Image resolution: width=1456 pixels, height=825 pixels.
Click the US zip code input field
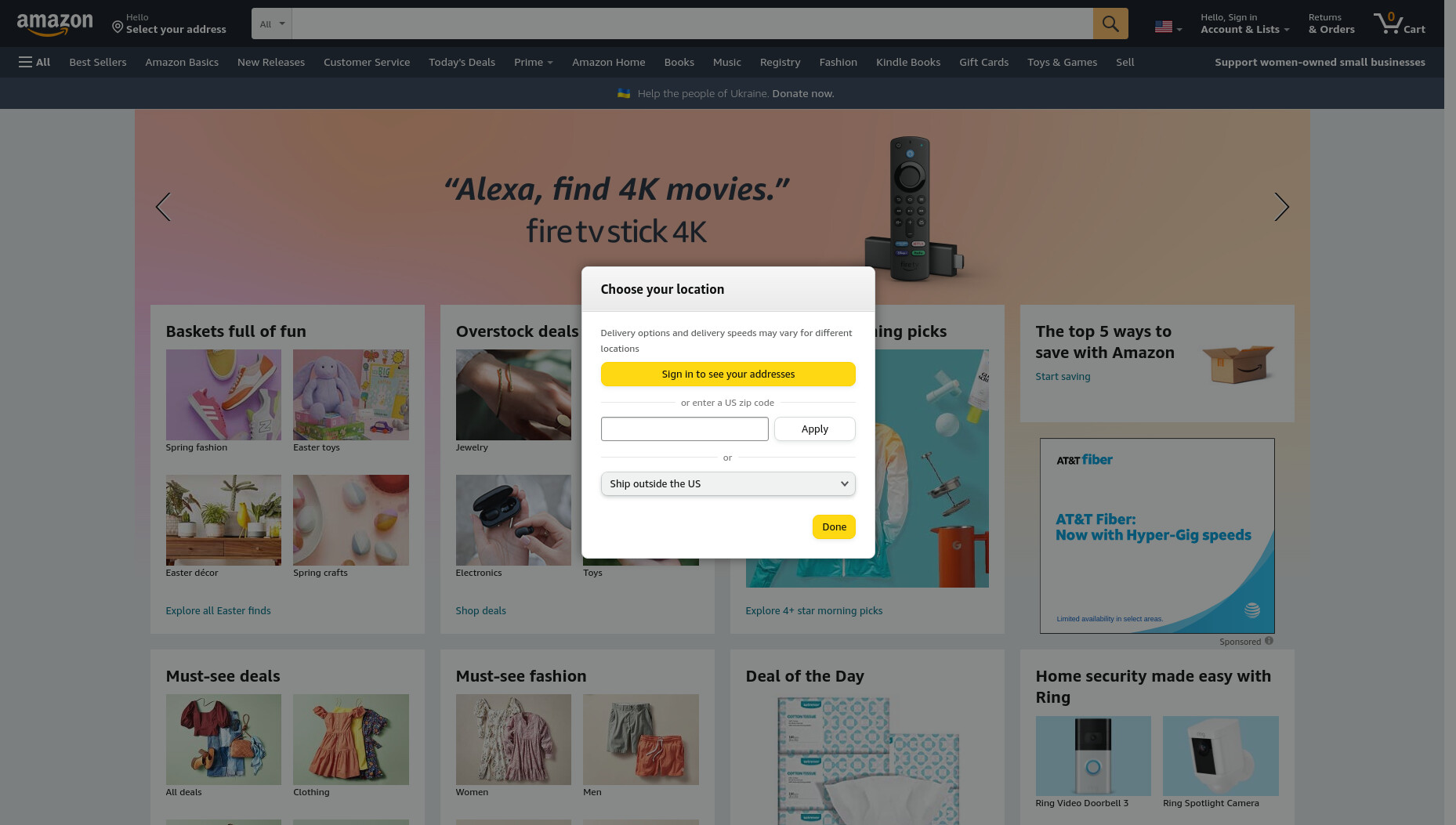point(684,429)
